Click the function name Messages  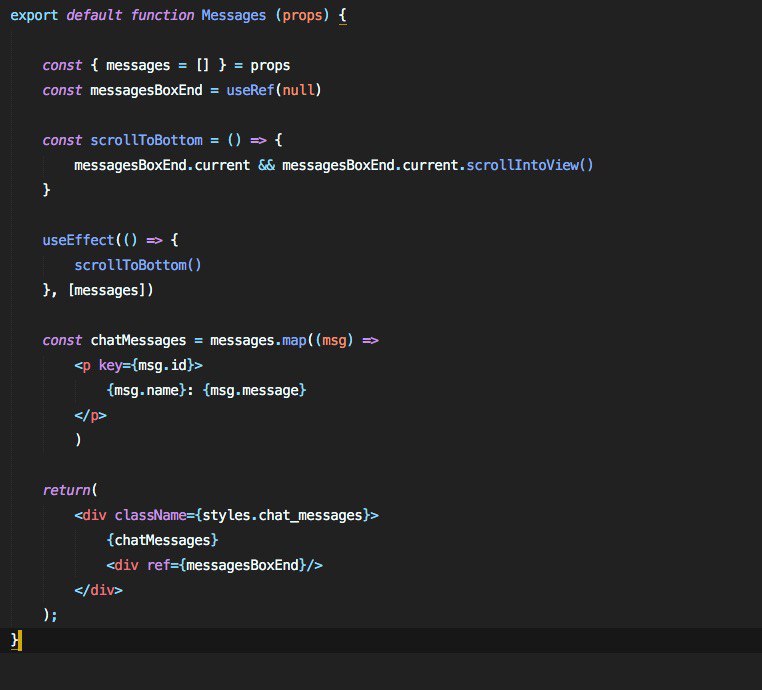click(x=234, y=15)
